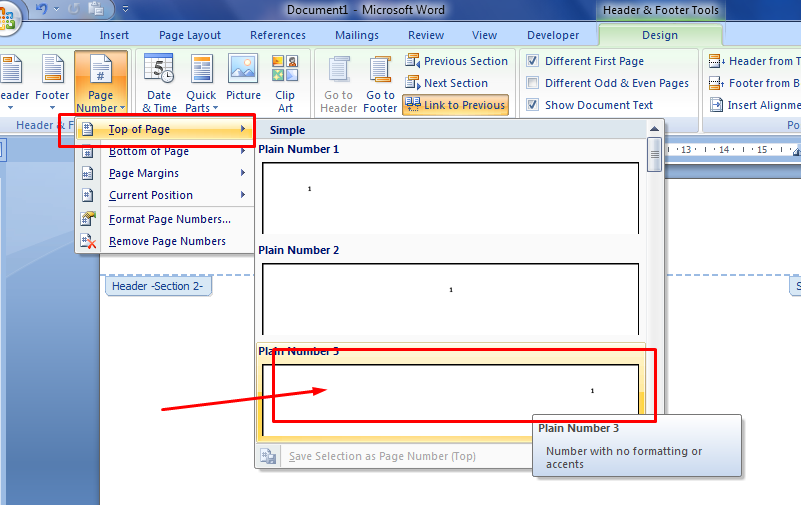This screenshot has height=505, width=801.
Task: Click Go to Header button
Action: (338, 84)
